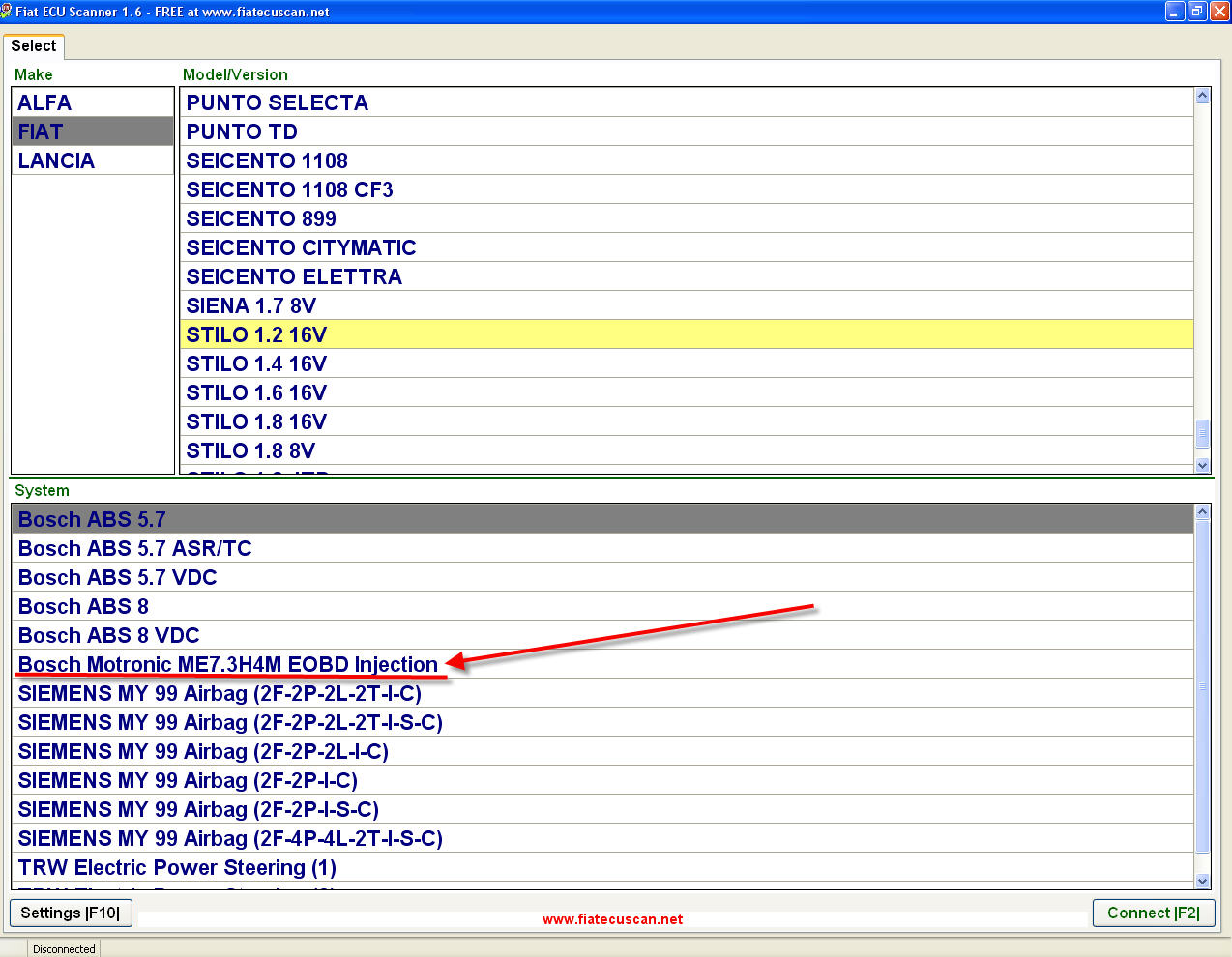Open the Select tab
1232x957 pixels.
coord(34,46)
